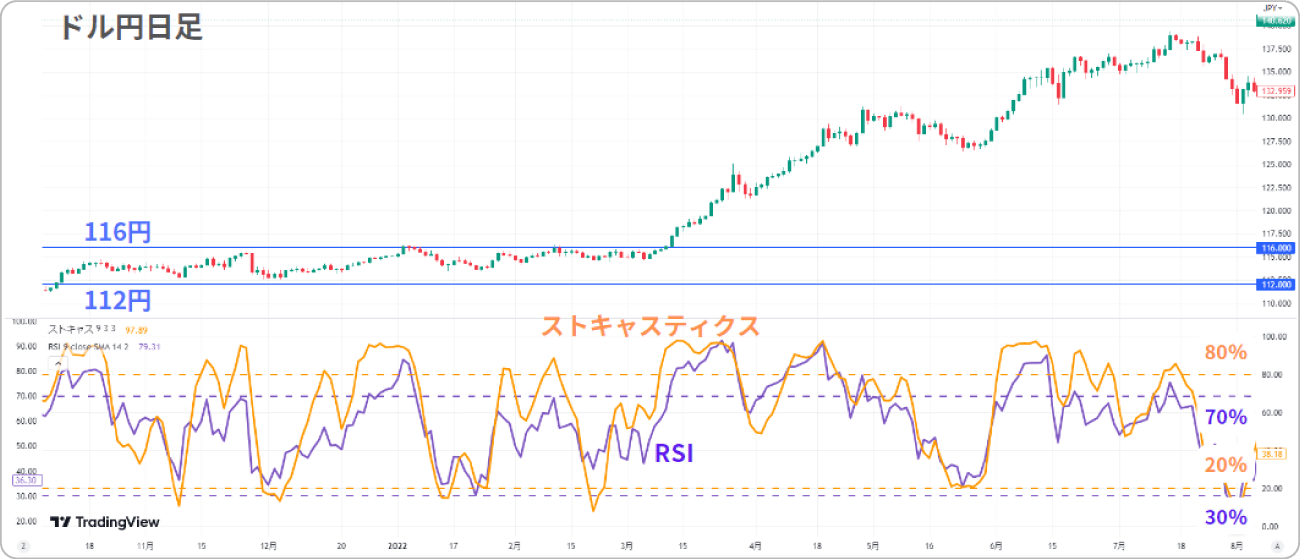Click the blue 116円 annotation label
The height and width of the screenshot is (559, 1300).
pyautogui.click(x=117, y=234)
